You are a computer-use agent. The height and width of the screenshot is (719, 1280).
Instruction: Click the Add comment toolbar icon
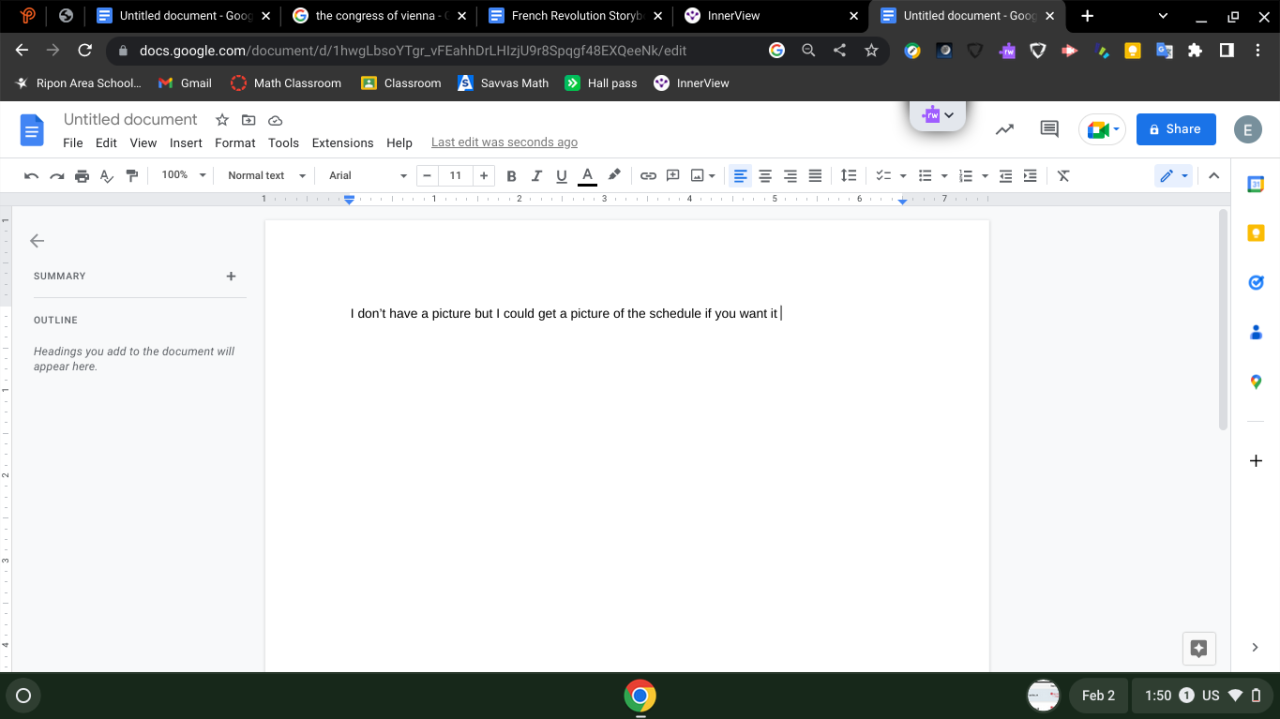[x=673, y=176]
